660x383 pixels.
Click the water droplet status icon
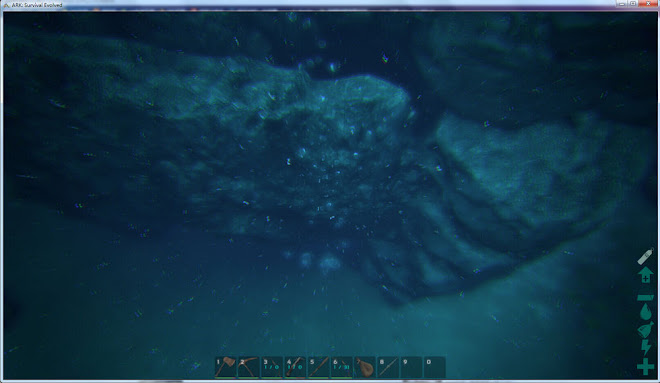tap(645, 312)
